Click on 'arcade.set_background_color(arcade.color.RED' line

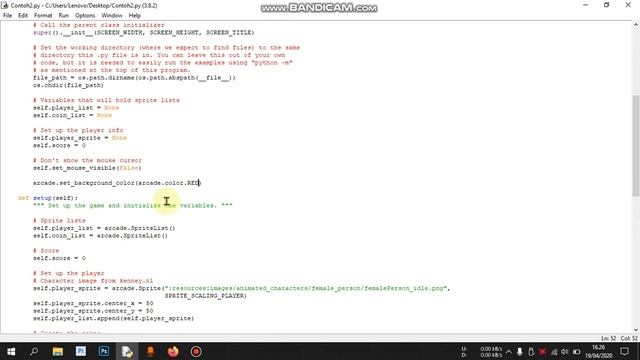pyautogui.click(x=117, y=183)
